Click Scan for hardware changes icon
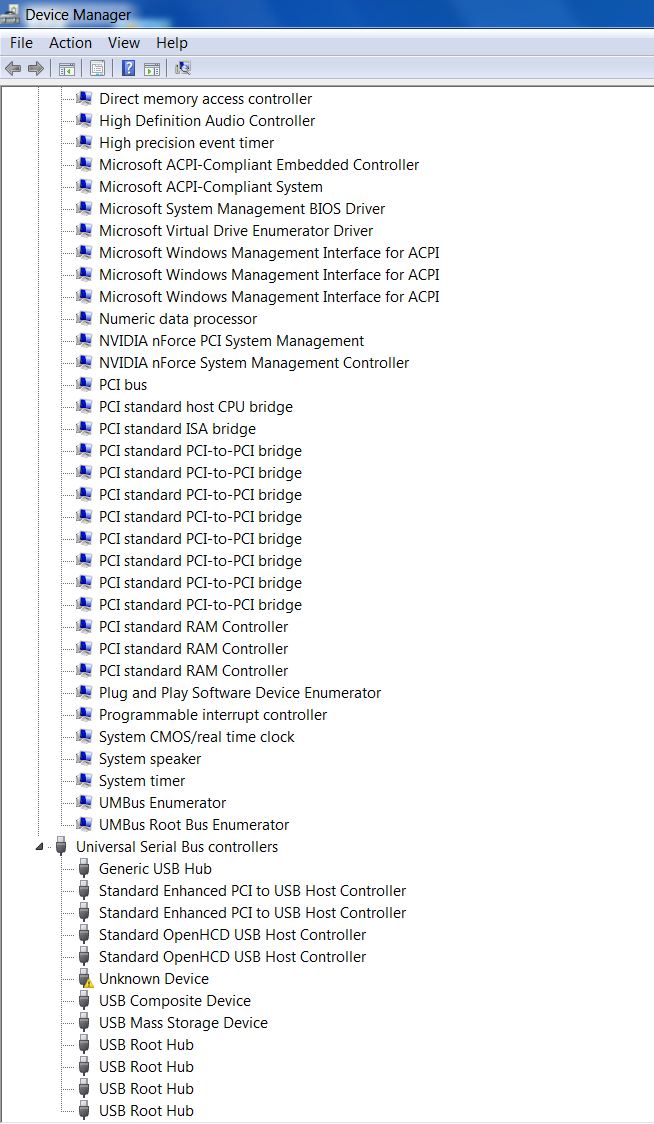This screenshot has width=654, height=1124. coord(183,68)
